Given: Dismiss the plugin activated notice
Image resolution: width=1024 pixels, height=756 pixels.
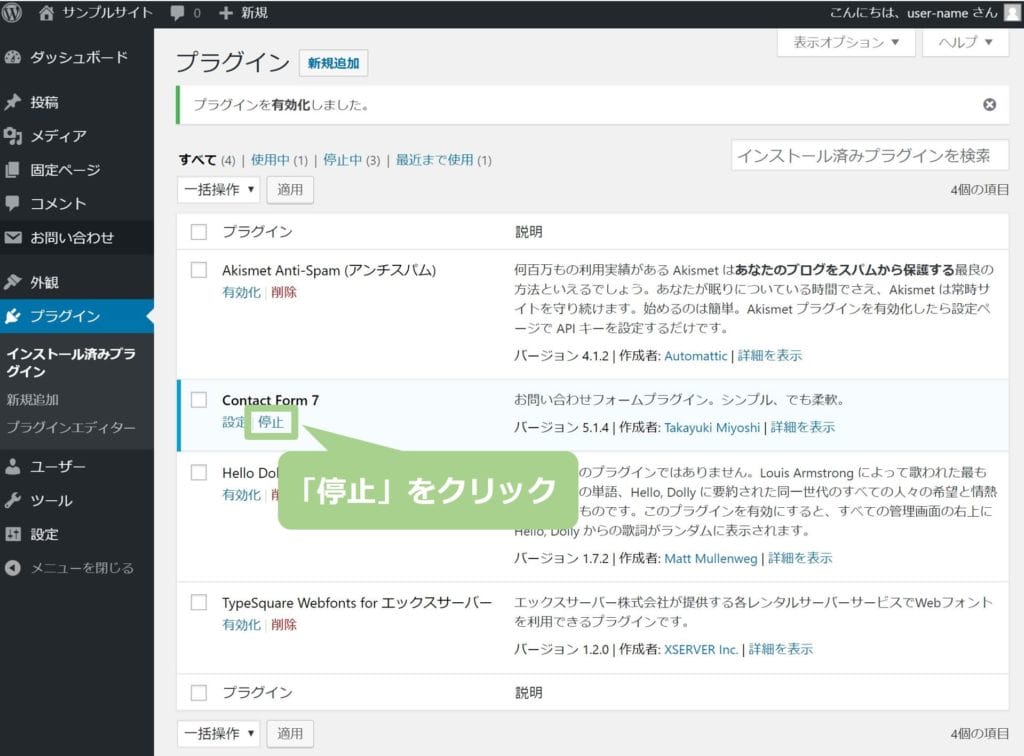Looking at the screenshot, I should point(989,104).
